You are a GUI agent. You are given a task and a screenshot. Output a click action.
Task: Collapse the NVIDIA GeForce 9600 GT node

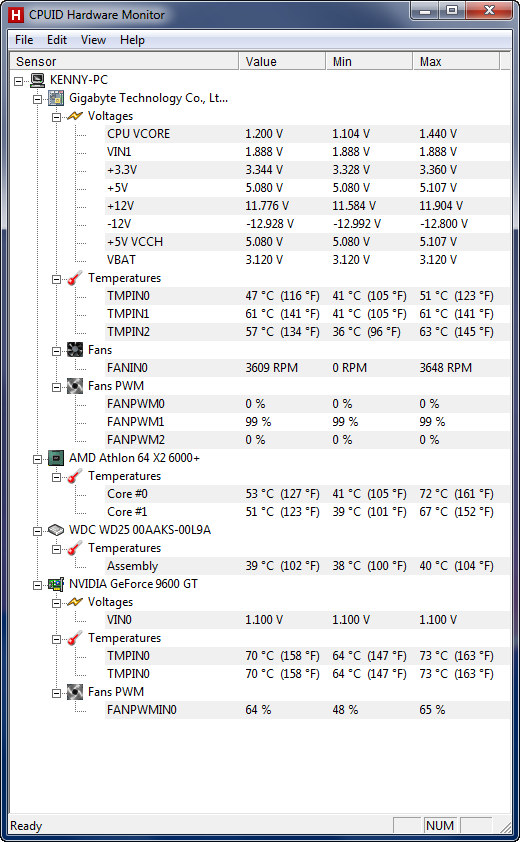tap(38, 585)
